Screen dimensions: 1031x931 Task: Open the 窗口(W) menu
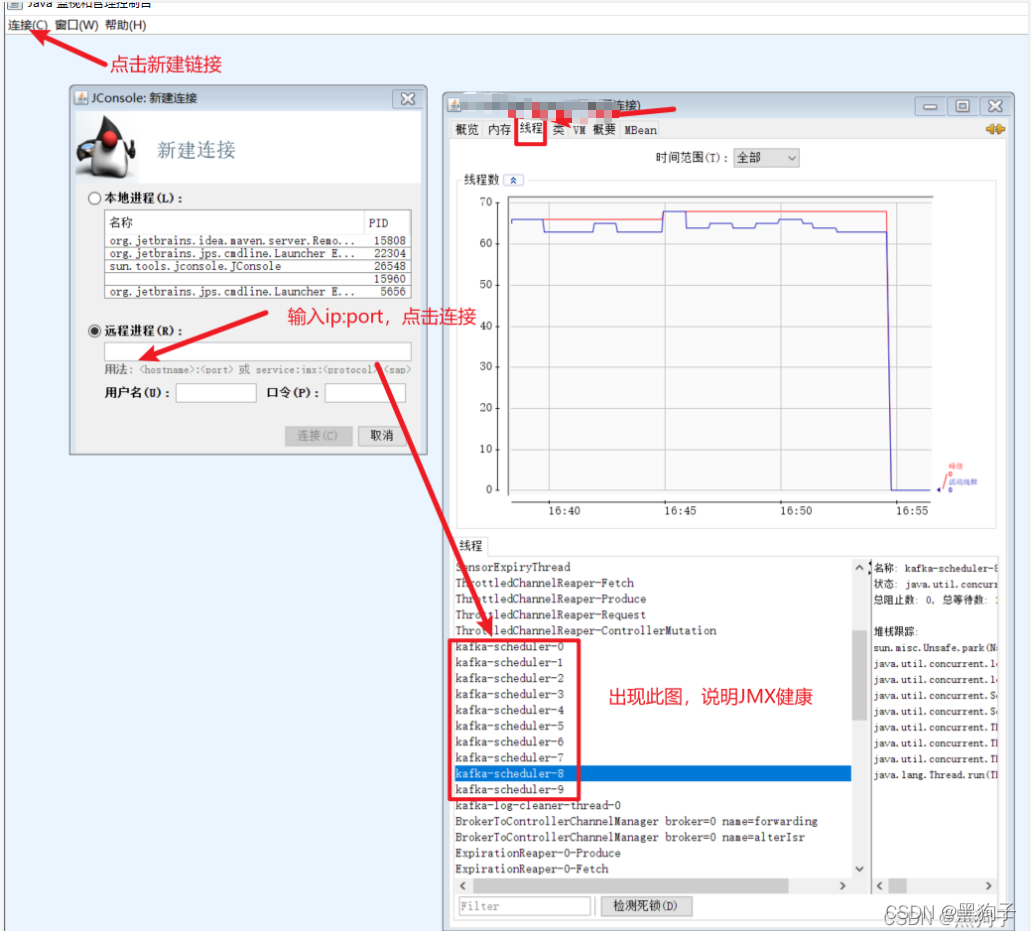[x=68, y=24]
